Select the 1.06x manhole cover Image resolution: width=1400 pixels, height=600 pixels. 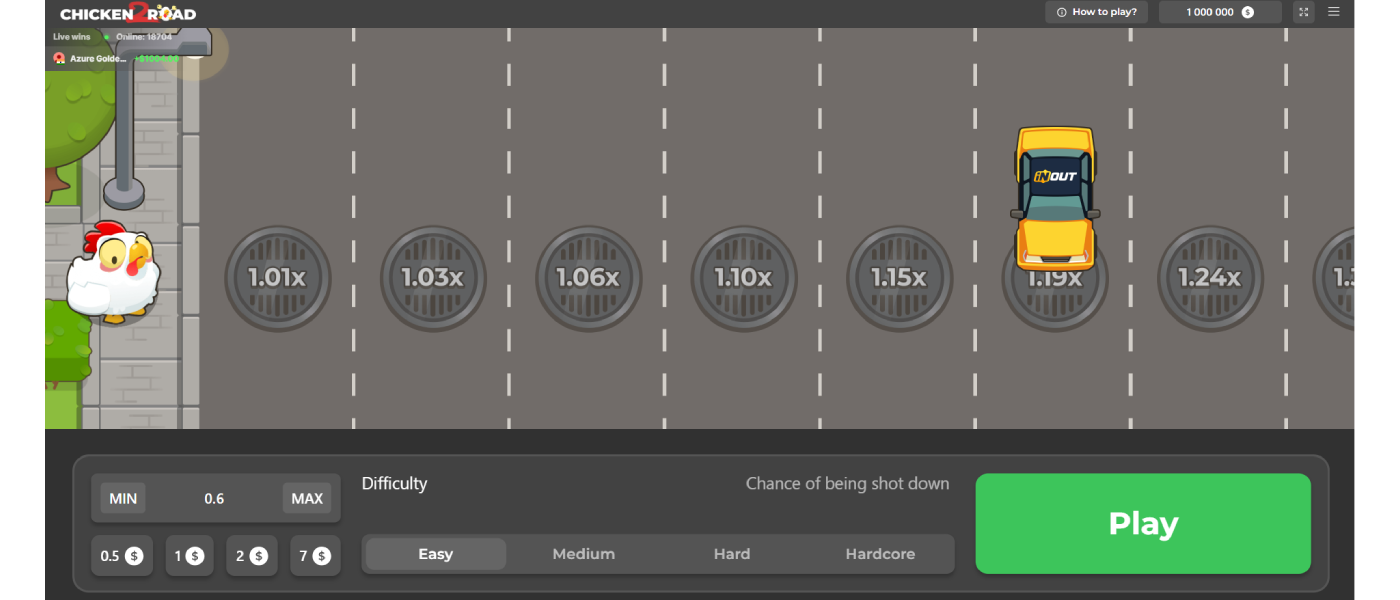pyautogui.click(x=588, y=278)
